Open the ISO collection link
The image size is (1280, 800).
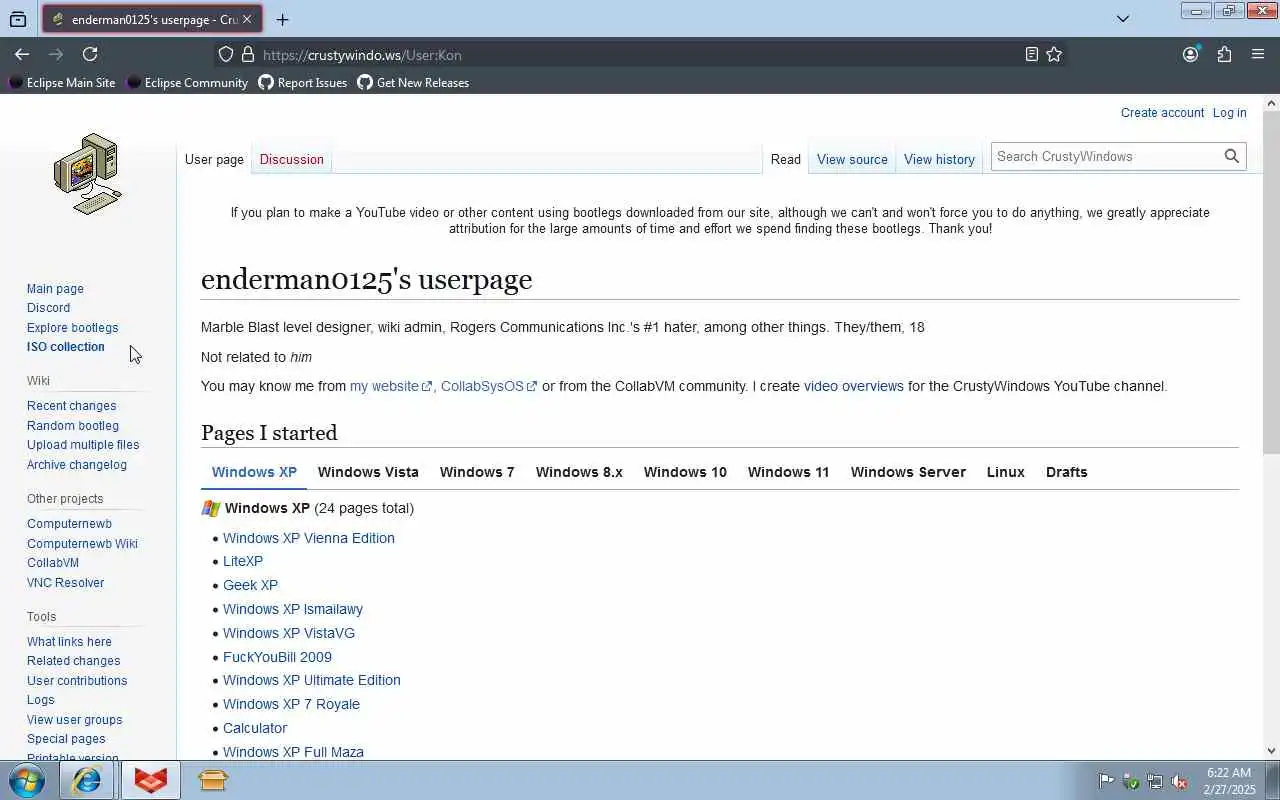point(65,347)
